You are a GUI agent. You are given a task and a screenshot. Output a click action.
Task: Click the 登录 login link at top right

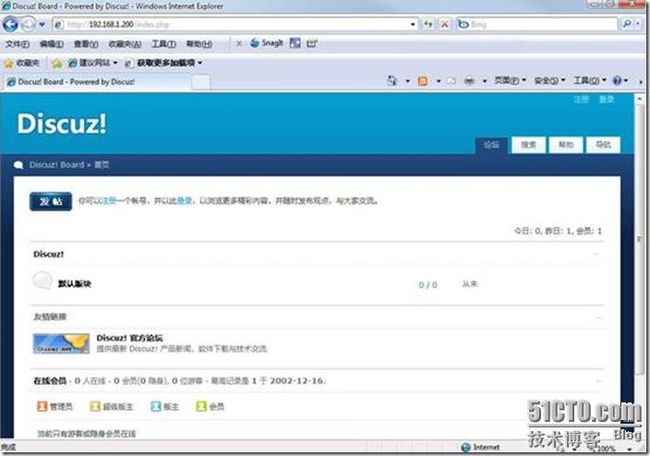click(x=606, y=99)
